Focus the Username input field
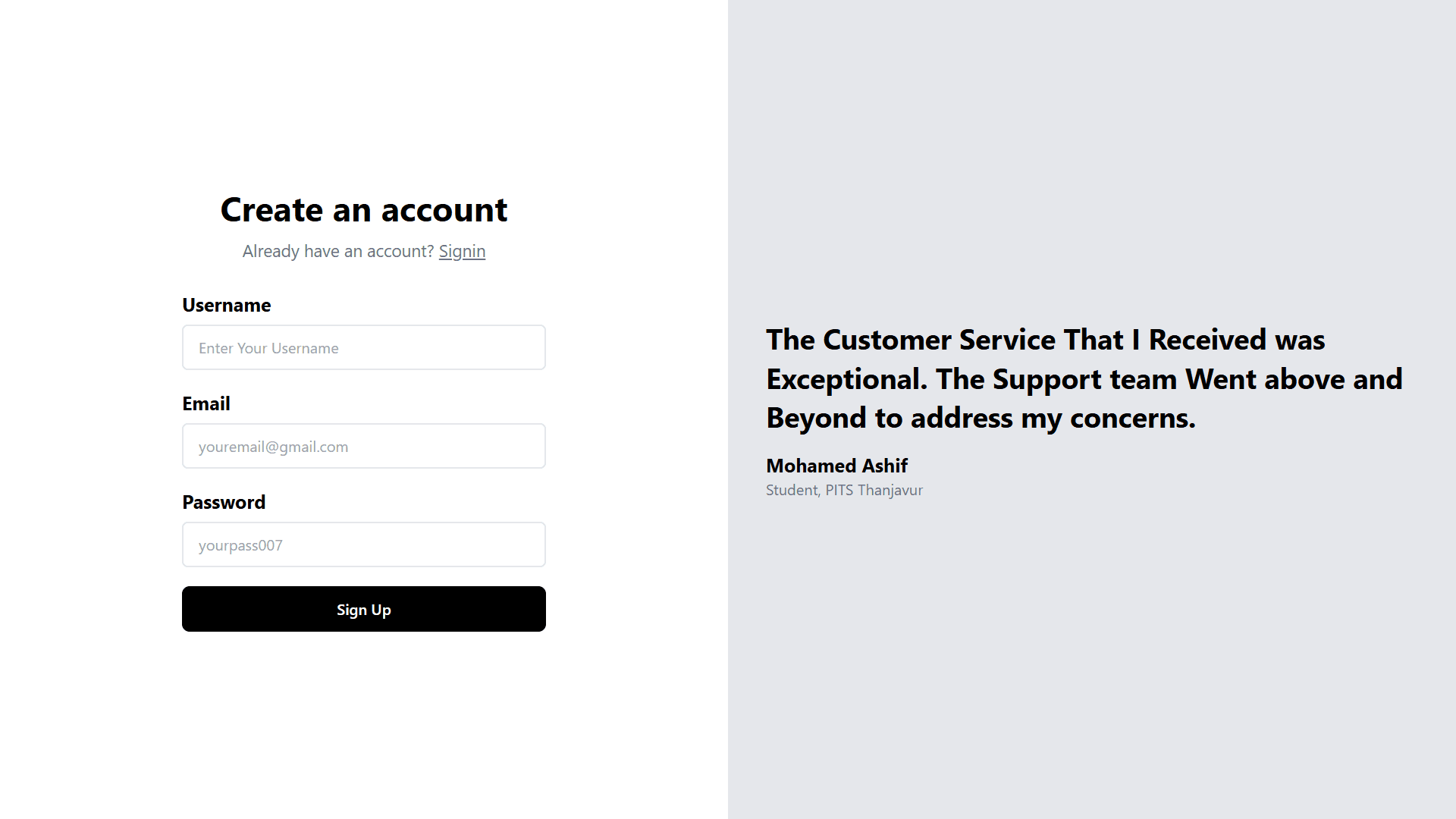Screen dimensions: 1456x819 coord(364,347)
